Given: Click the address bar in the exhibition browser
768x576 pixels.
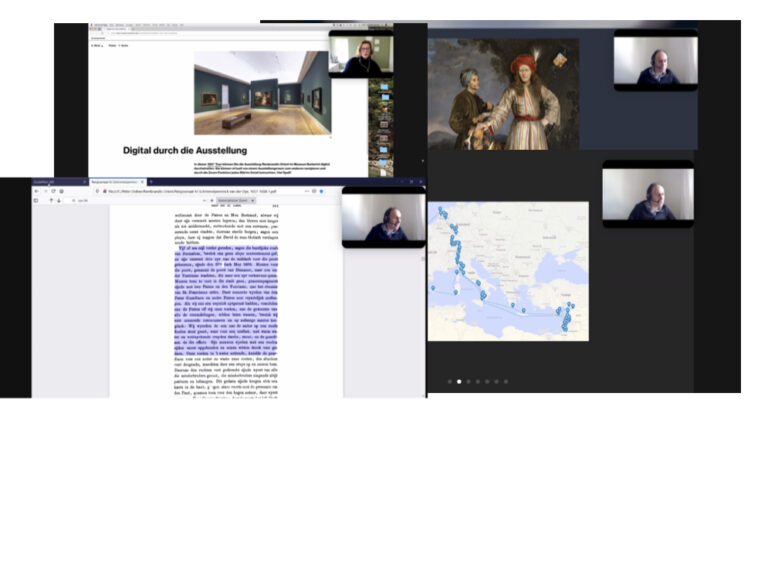Looking at the screenshot, I should coord(216,33).
